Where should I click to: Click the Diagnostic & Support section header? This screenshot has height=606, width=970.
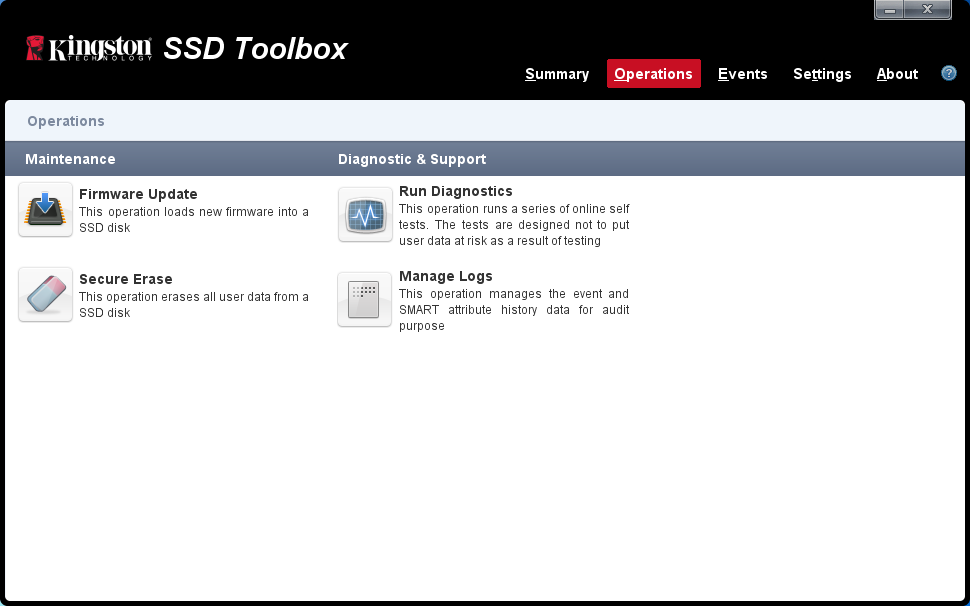[x=412, y=159]
